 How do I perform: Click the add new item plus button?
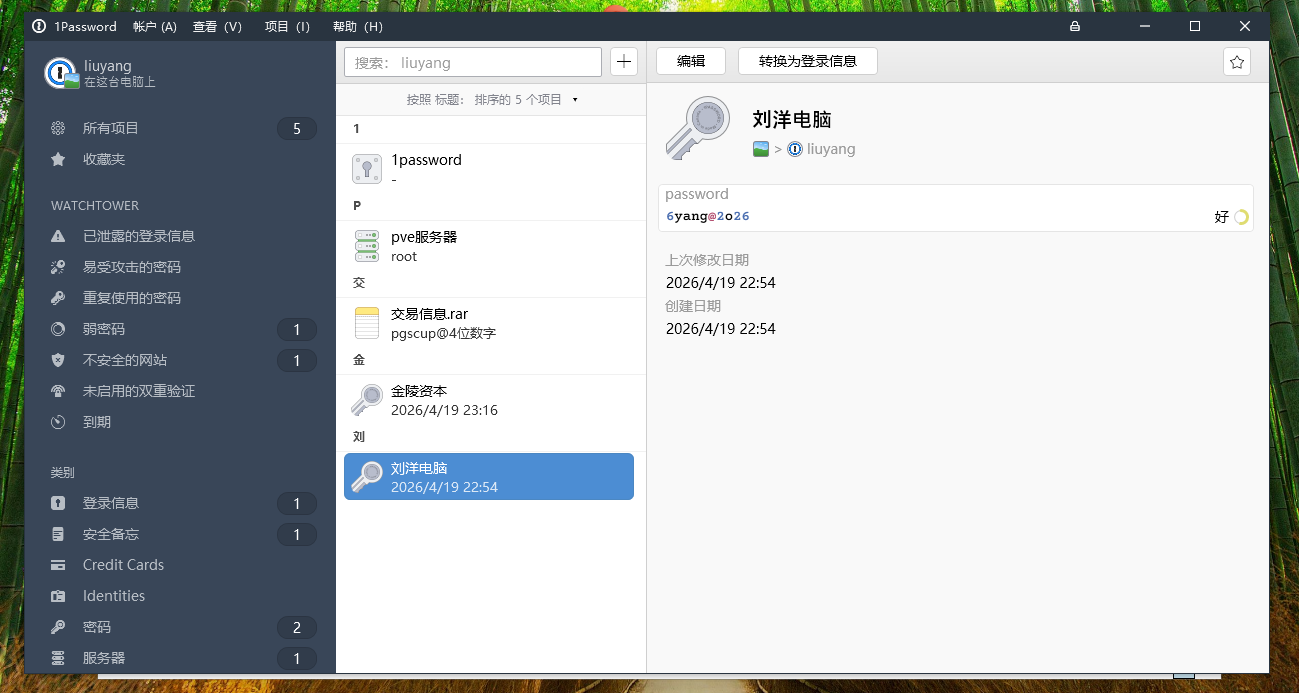tap(624, 62)
